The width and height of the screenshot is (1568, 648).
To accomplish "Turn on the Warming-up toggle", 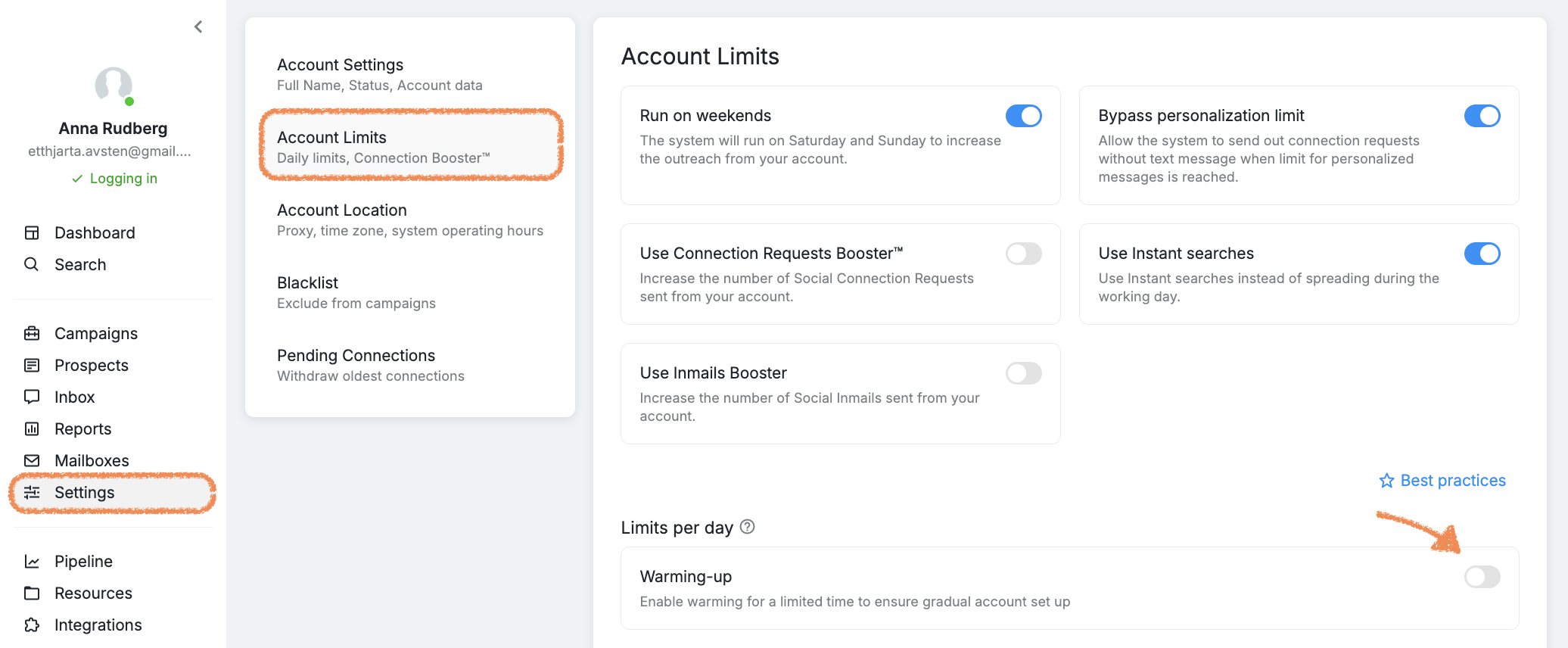I will click(x=1482, y=577).
